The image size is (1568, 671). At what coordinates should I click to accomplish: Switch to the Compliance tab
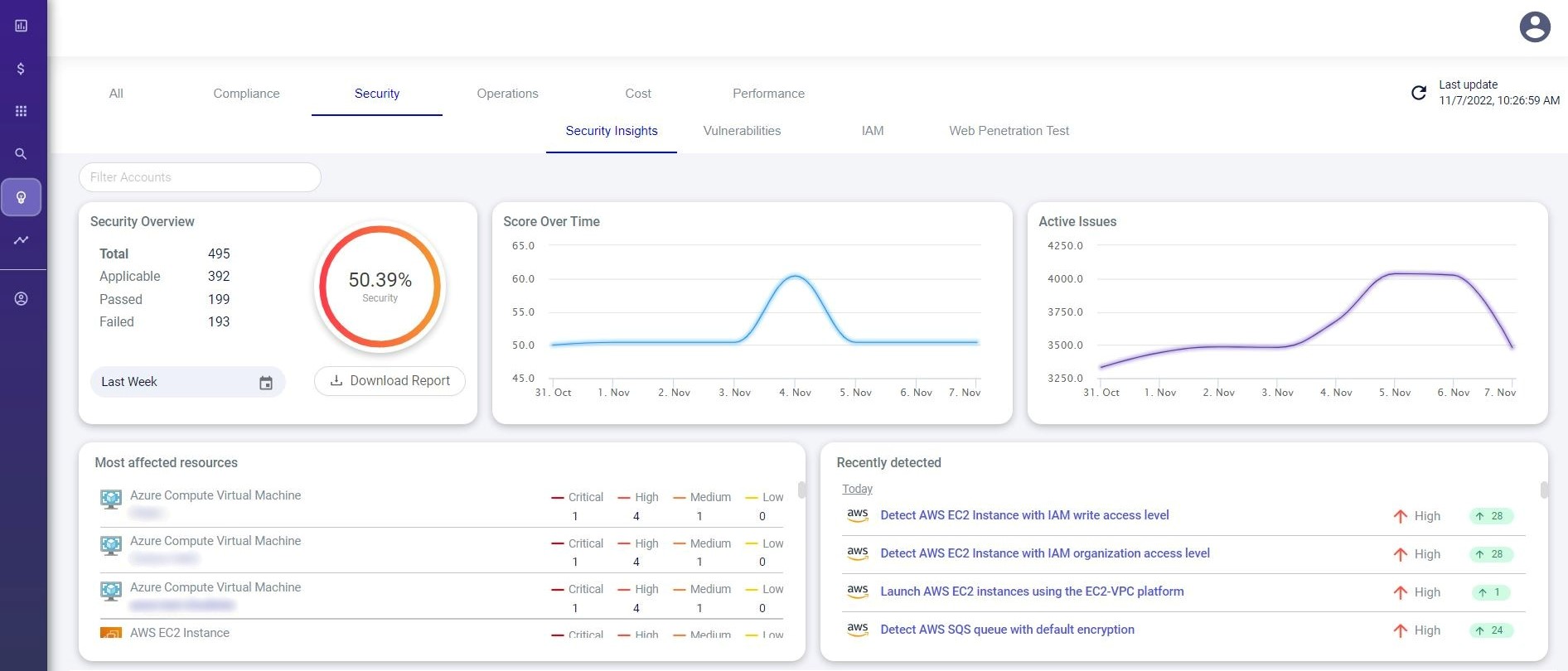pos(246,94)
